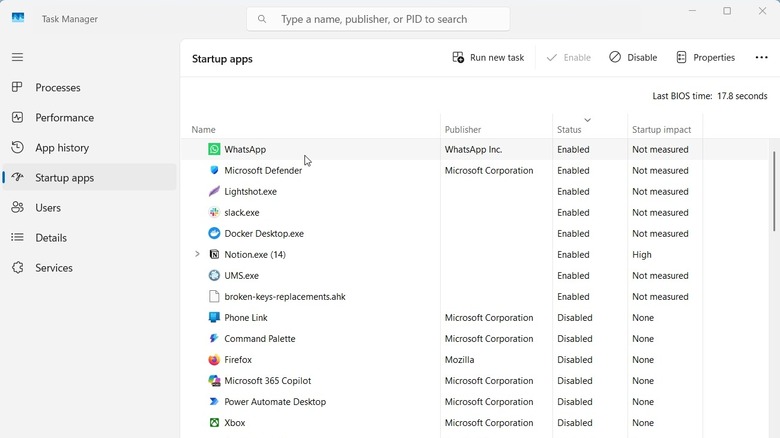
Task: Open Properties for selected app
Action: 705,57
